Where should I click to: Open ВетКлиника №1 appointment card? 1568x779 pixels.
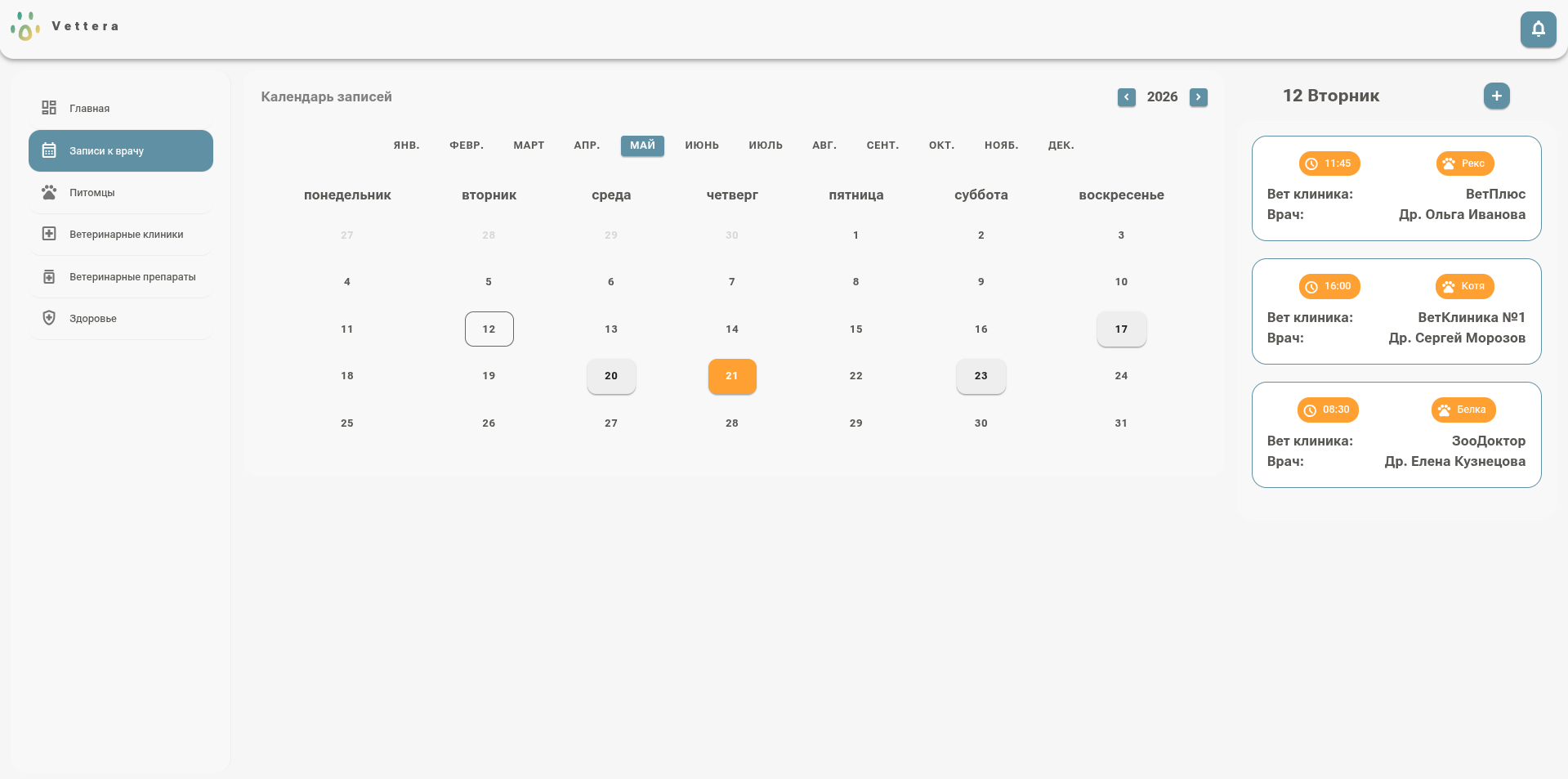click(x=1396, y=311)
